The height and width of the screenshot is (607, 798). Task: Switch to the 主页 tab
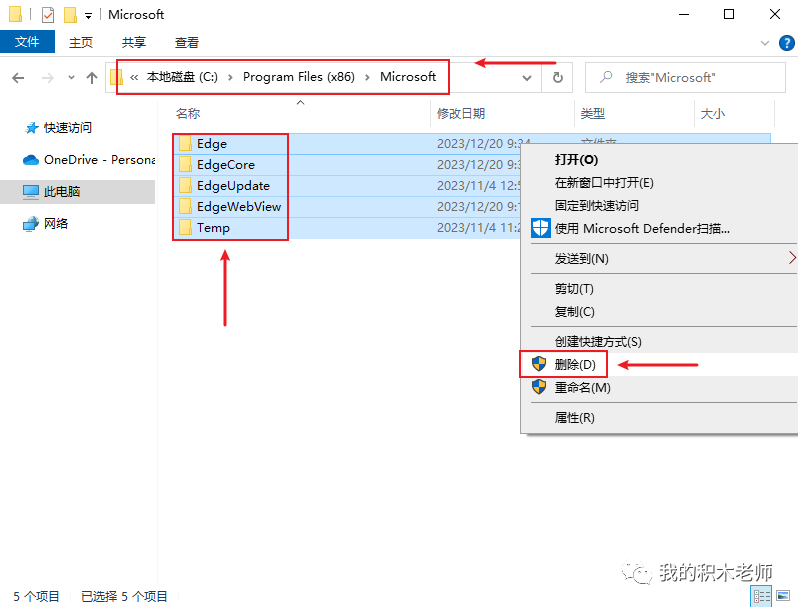tap(81, 42)
